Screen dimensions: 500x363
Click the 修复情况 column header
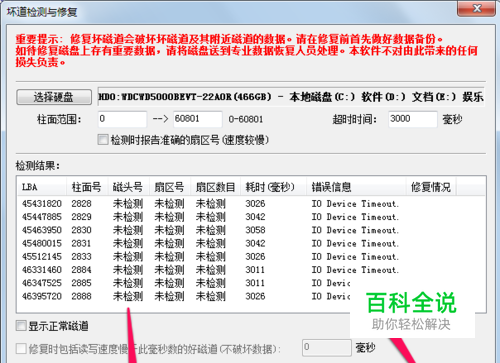pos(431,187)
